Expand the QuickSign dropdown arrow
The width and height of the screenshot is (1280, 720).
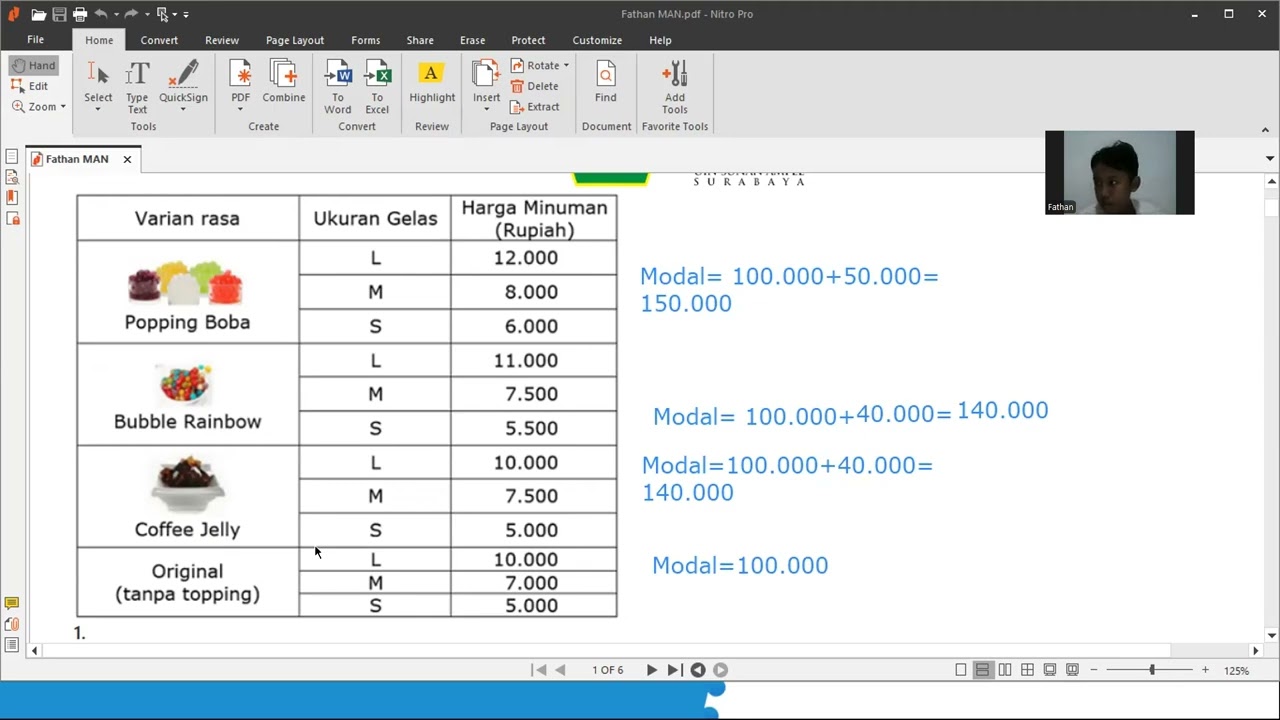coord(183,109)
